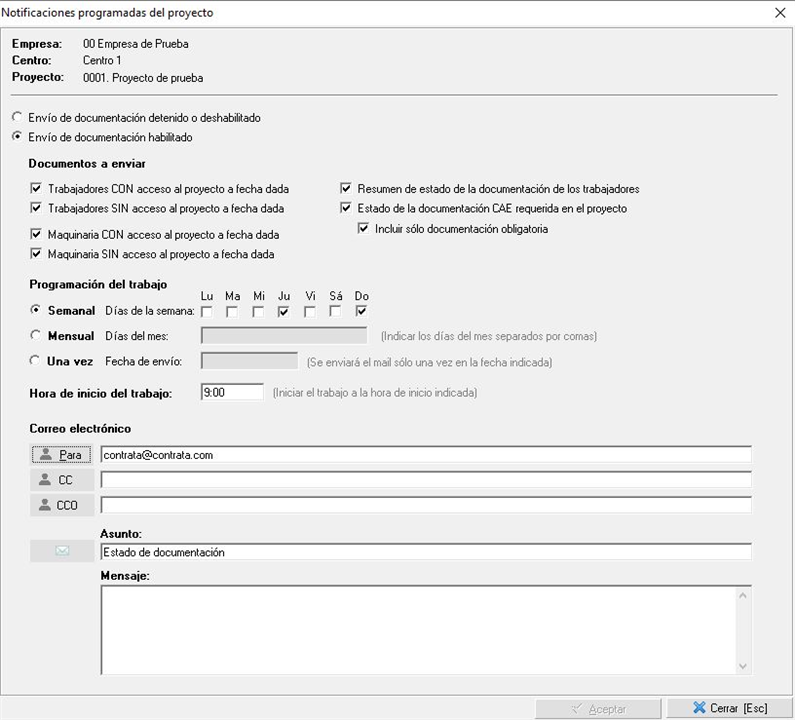Click the CC recipient button
Screen dimensions: 795x720
(x=61, y=480)
